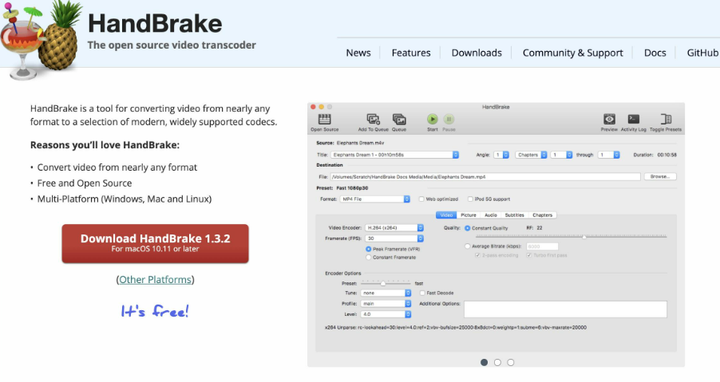Open the Format dropdown showing MP4 File
Image resolution: width=720 pixels, height=382 pixels.
click(x=375, y=199)
